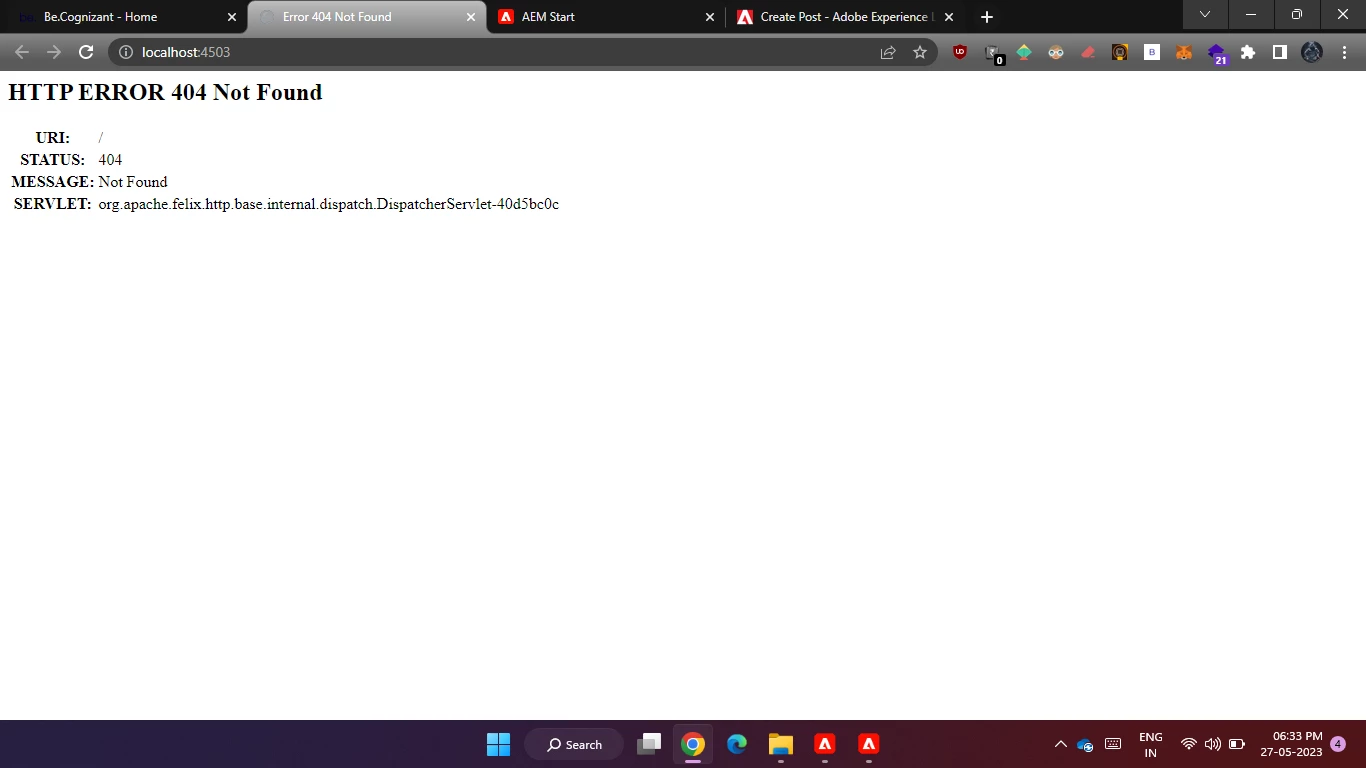Close the AEM Start tab
The height and width of the screenshot is (768, 1366).
(x=710, y=17)
